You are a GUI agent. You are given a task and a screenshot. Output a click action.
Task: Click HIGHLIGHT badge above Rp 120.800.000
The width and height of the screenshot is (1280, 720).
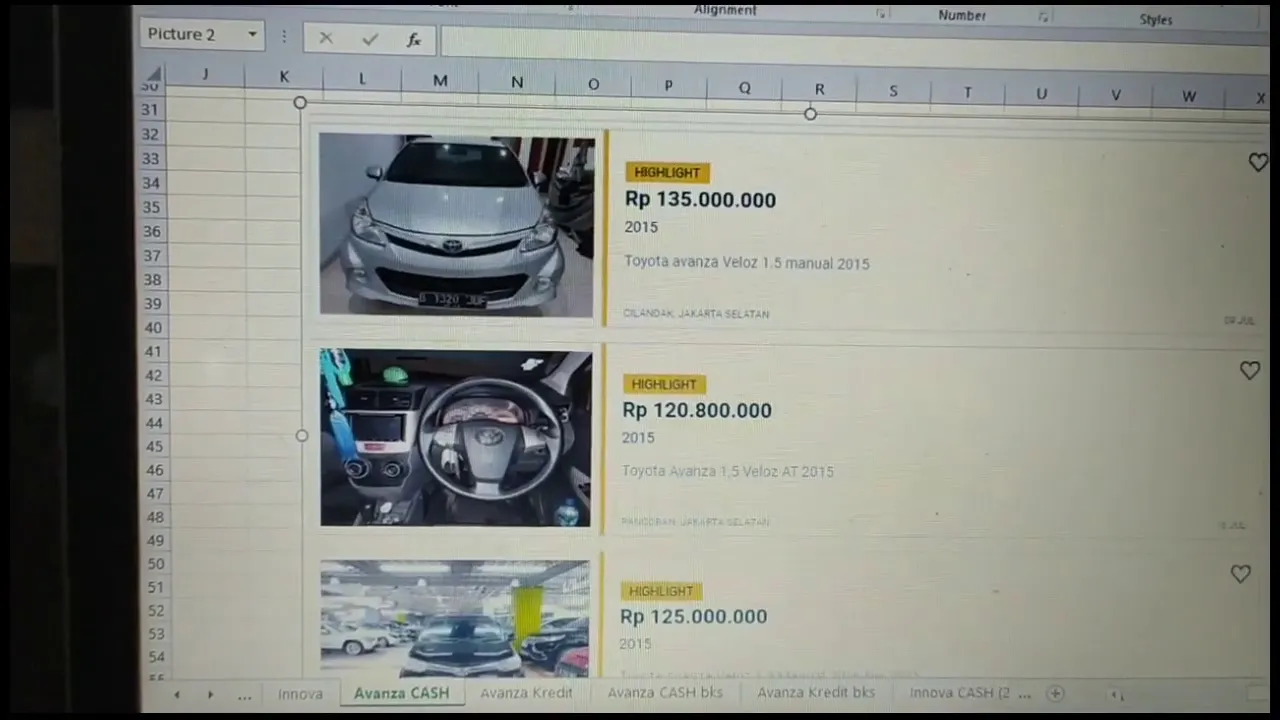664,384
